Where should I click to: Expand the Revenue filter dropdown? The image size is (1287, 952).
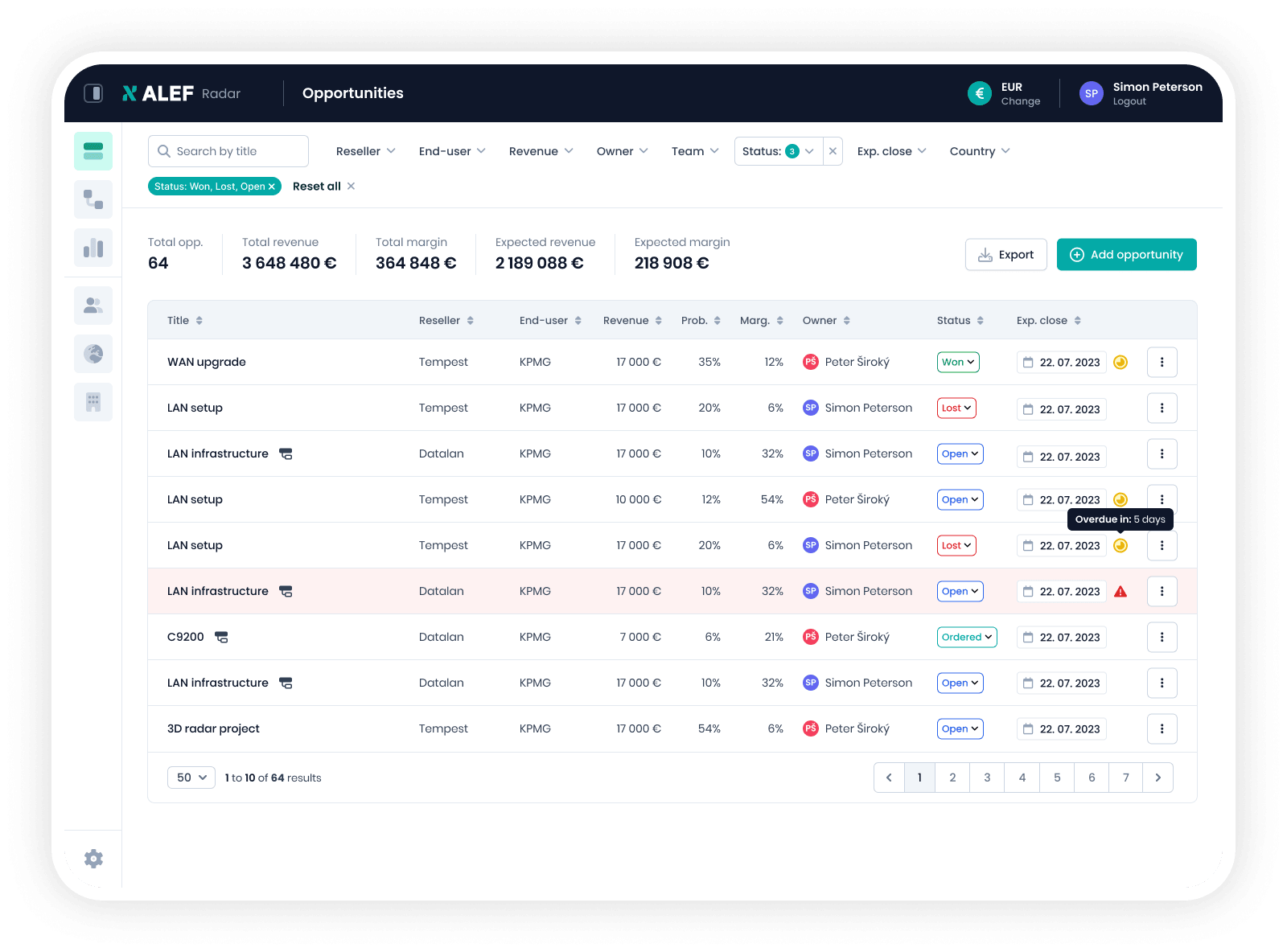[541, 151]
